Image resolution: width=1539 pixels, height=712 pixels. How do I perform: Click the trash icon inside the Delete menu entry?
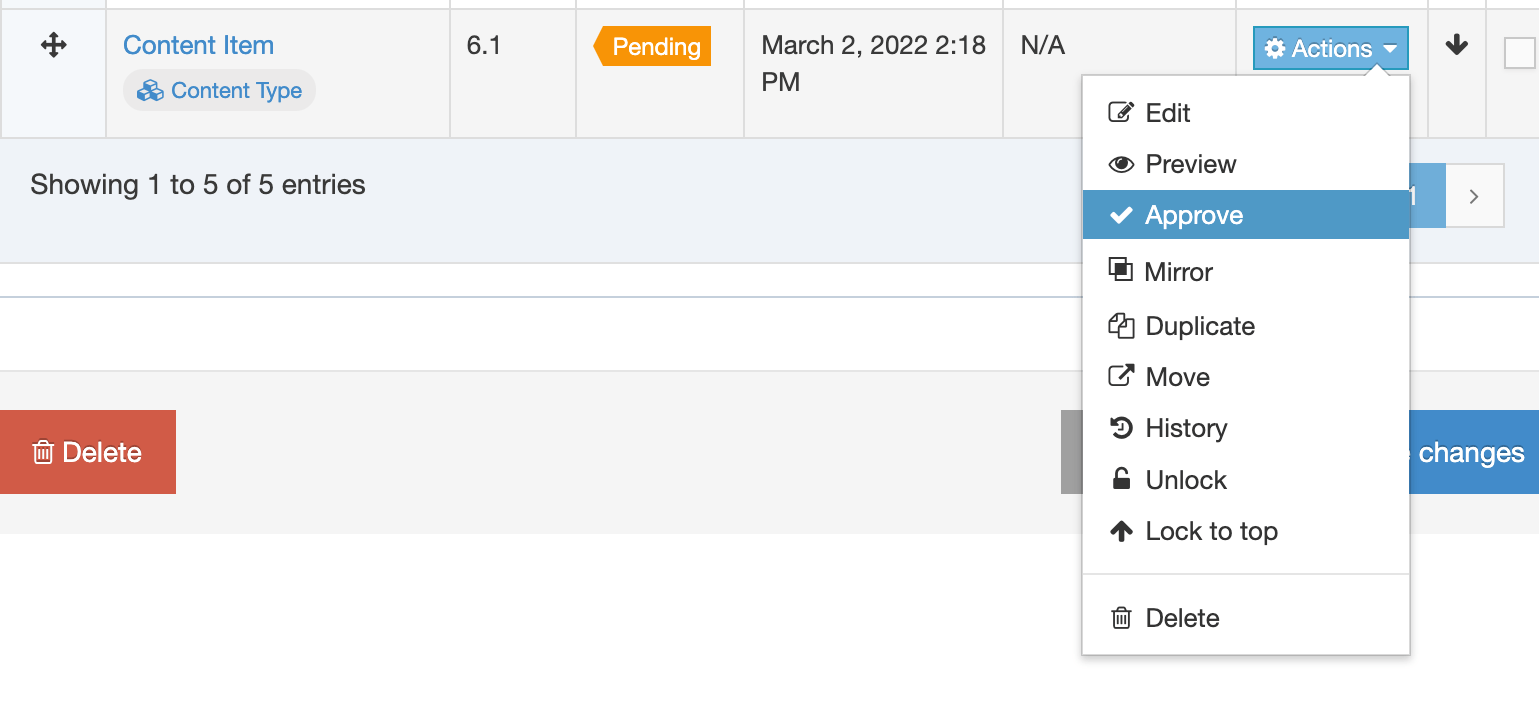[x=1122, y=617]
